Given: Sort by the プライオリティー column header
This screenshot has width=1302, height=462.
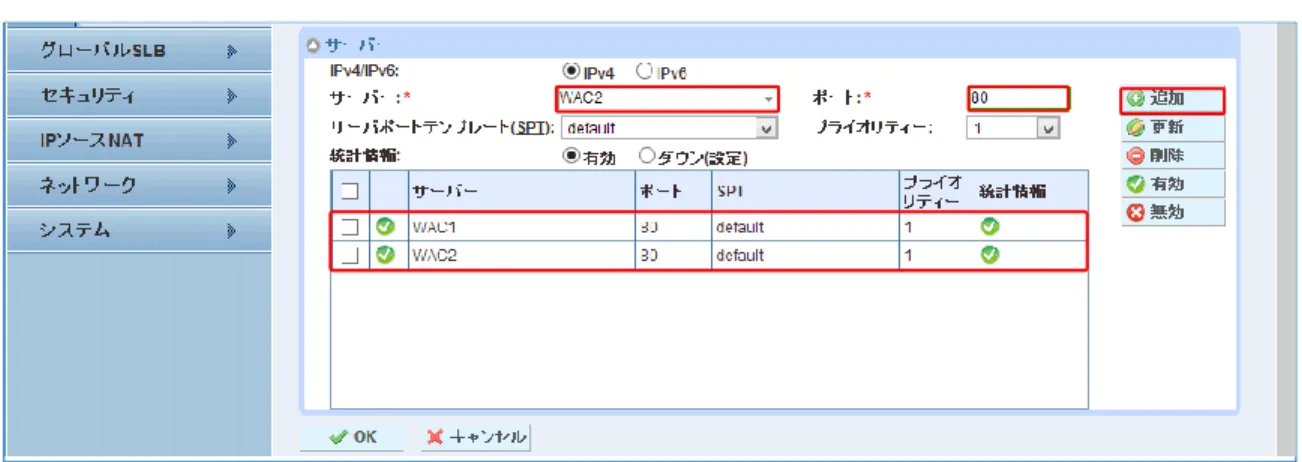Looking at the screenshot, I should 934,191.
